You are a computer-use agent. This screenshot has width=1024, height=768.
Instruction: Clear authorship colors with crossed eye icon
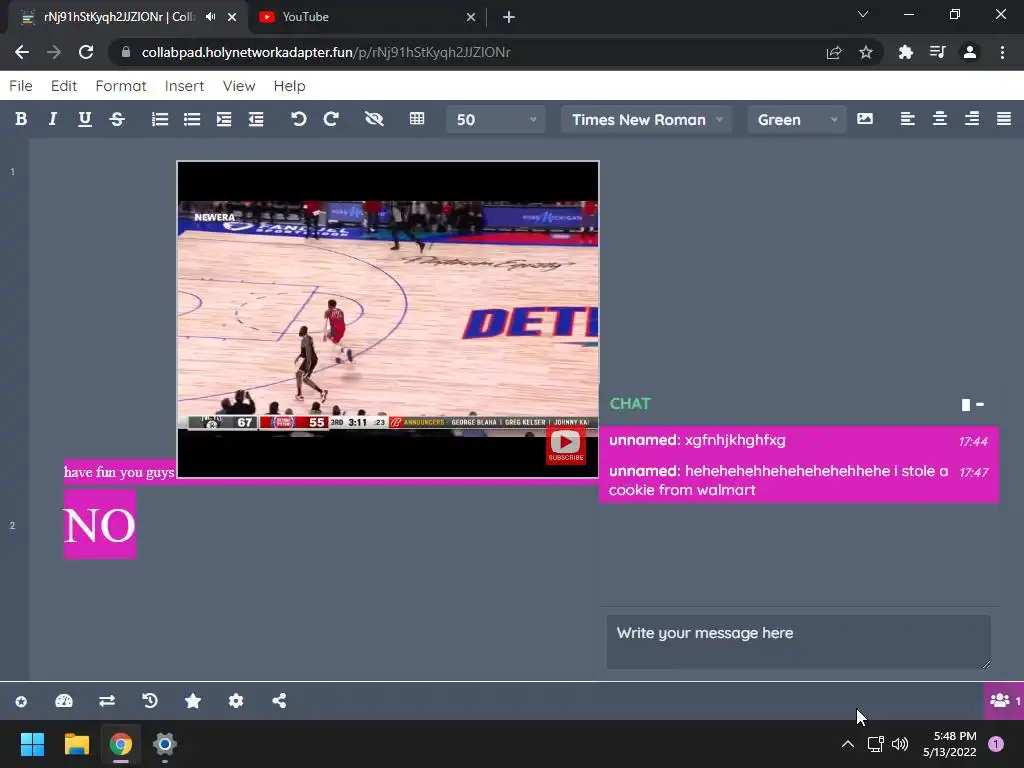[374, 119]
